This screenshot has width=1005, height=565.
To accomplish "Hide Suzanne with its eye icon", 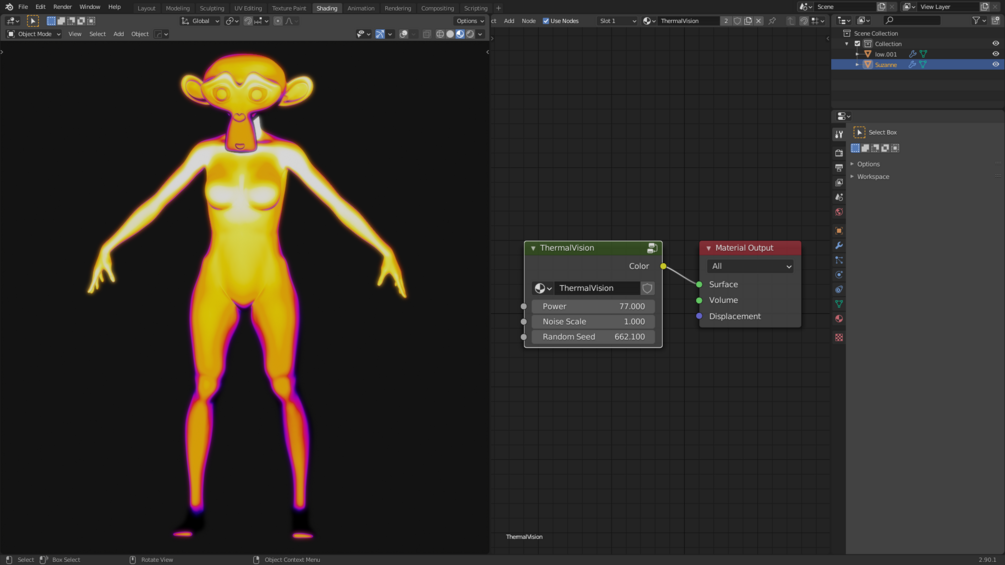I will (x=995, y=65).
